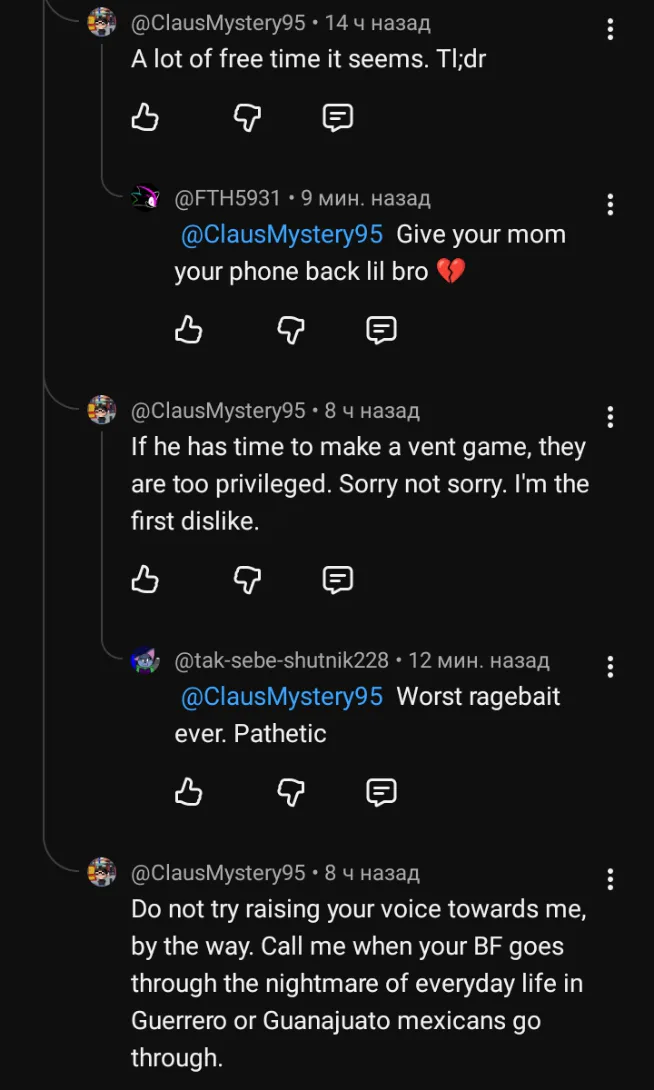Open options menu for the "Tl;dr" comment
The width and height of the screenshot is (654, 1090).
pyautogui.click(x=610, y=30)
